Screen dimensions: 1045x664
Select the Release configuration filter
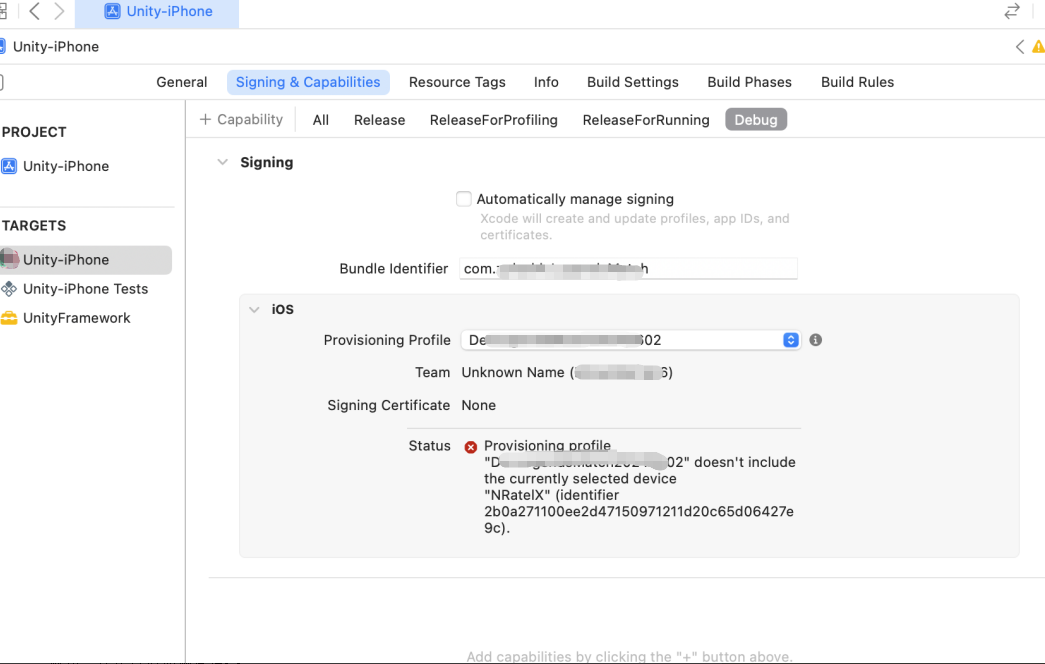379,120
